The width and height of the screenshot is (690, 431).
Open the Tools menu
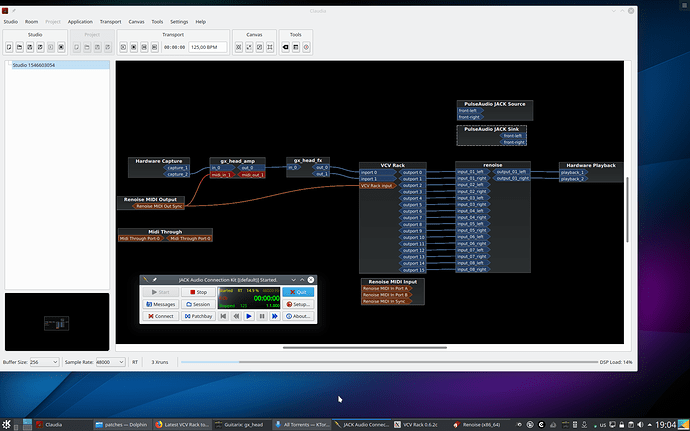157,22
